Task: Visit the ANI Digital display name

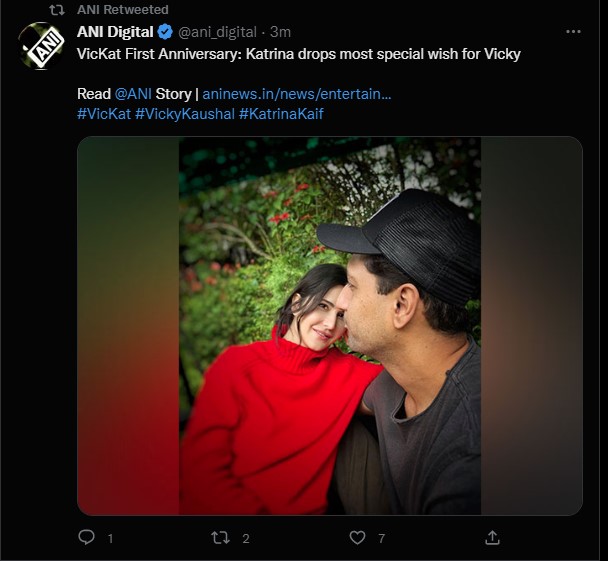Action: [x=115, y=32]
